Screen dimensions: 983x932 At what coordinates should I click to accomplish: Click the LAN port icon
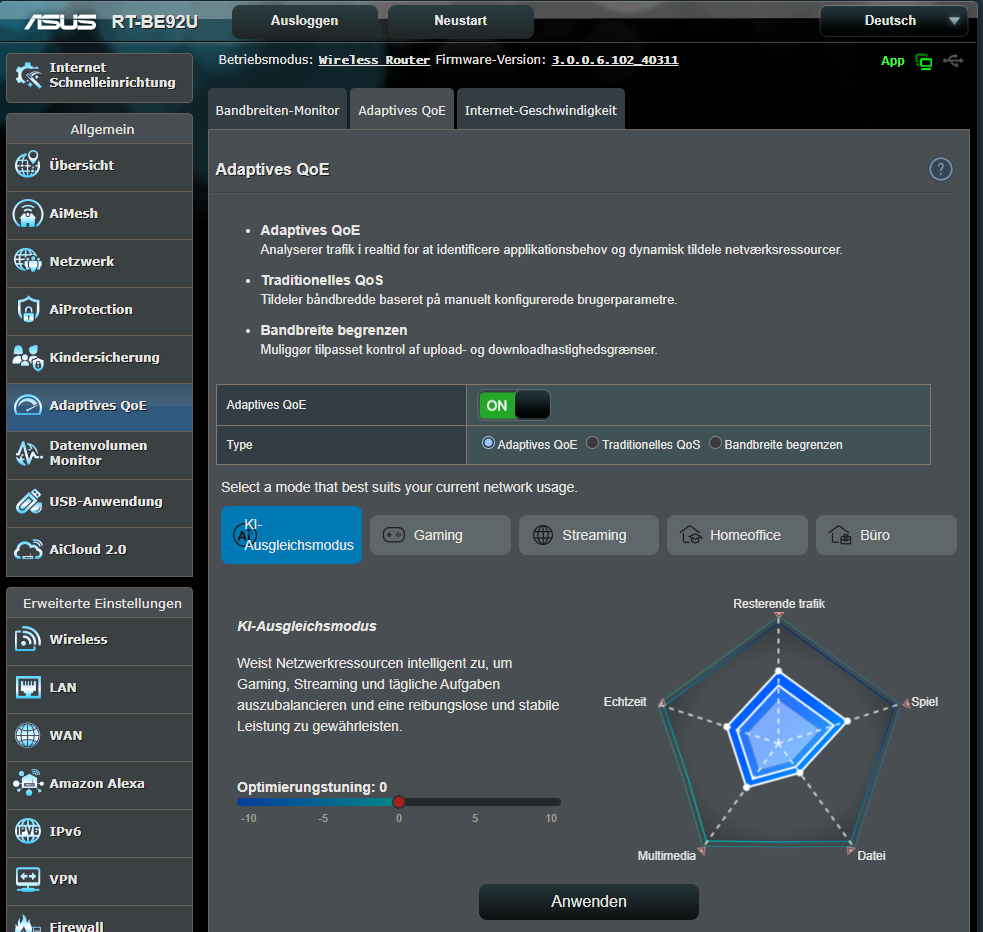tap(28, 688)
